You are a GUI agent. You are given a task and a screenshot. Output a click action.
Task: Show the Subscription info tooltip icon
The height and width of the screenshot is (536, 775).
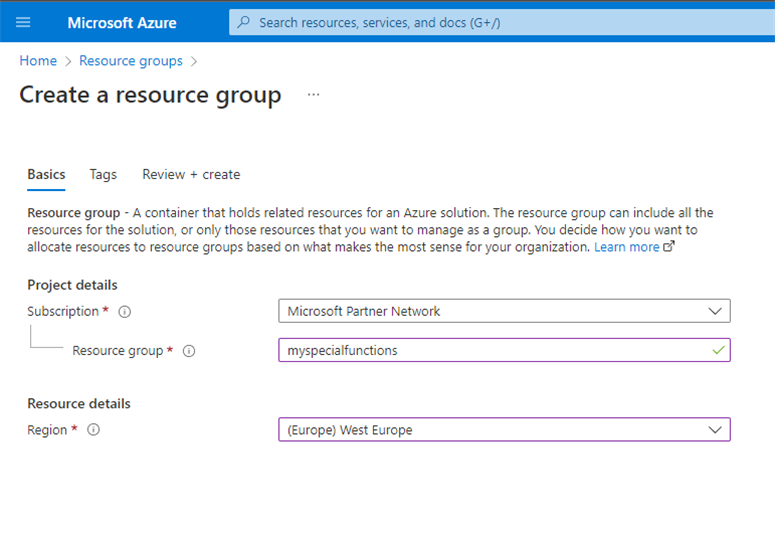click(125, 312)
